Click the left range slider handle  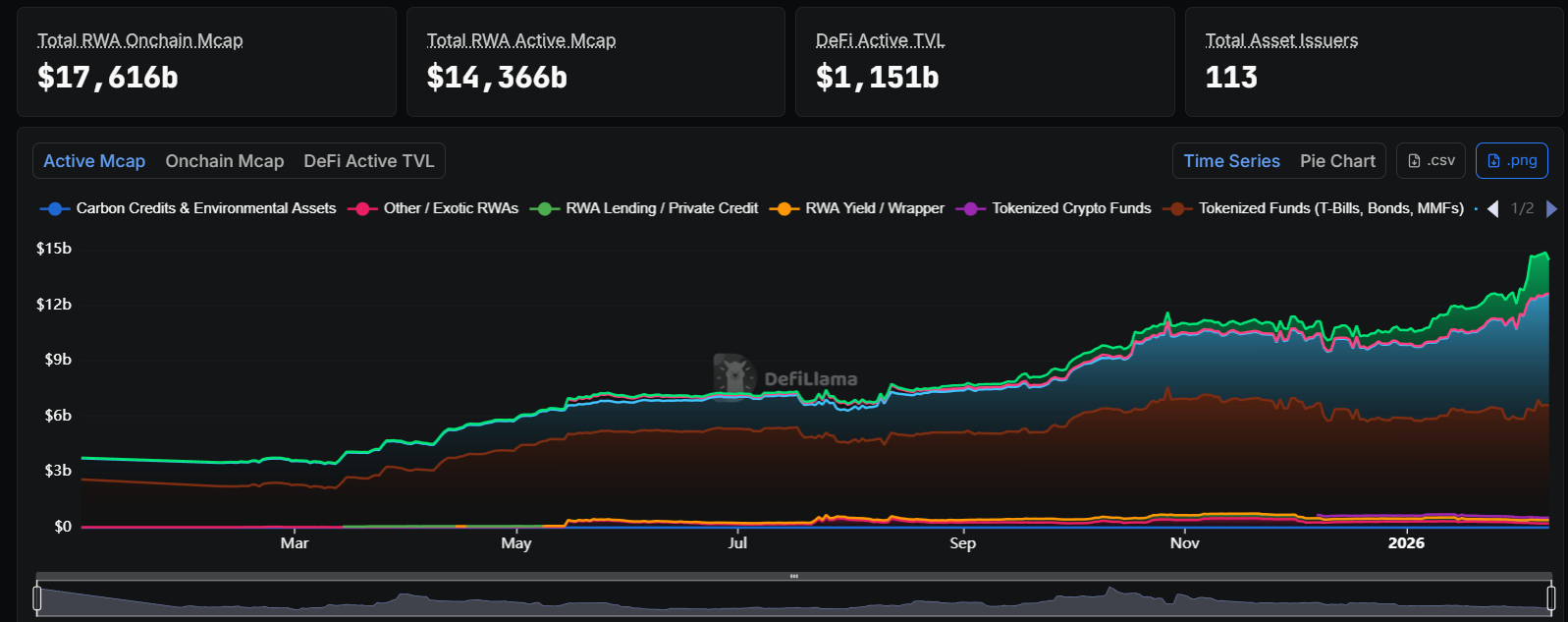click(x=37, y=597)
